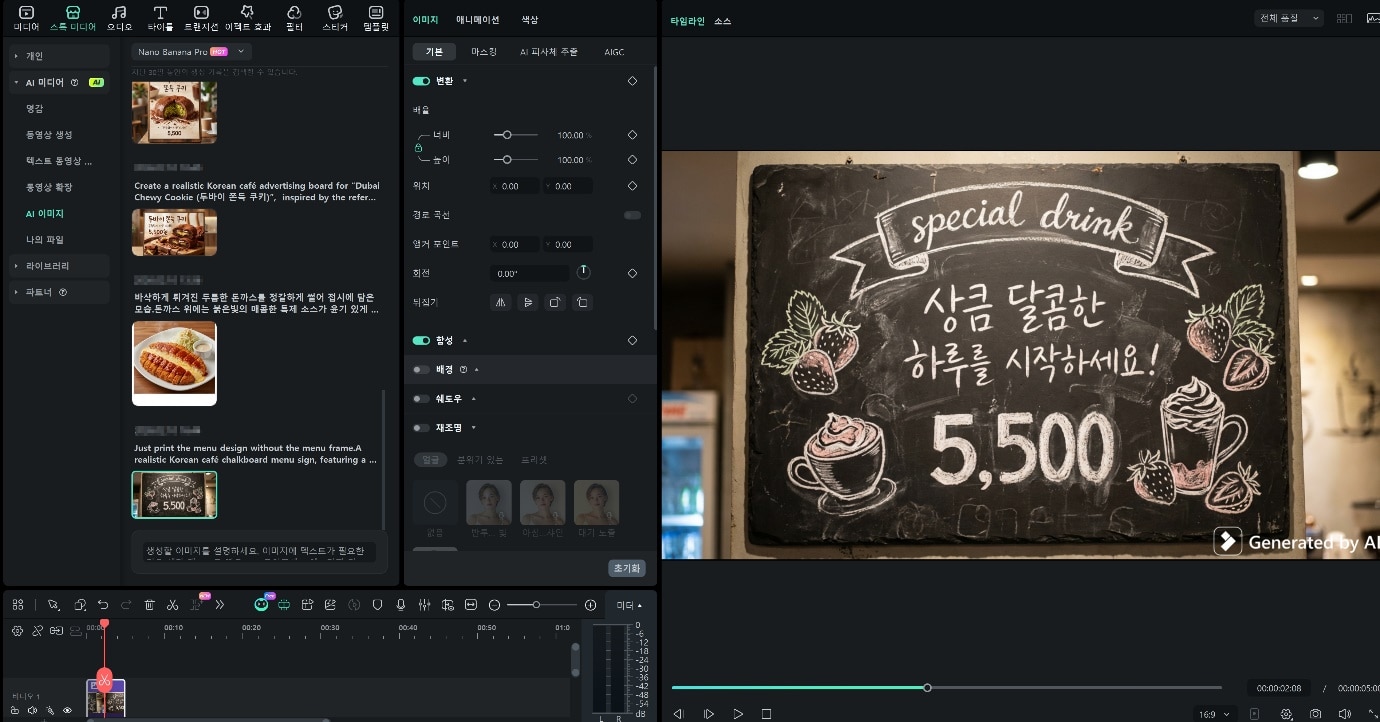Open the 스티커 panel from the top bar

click(x=334, y=17)
